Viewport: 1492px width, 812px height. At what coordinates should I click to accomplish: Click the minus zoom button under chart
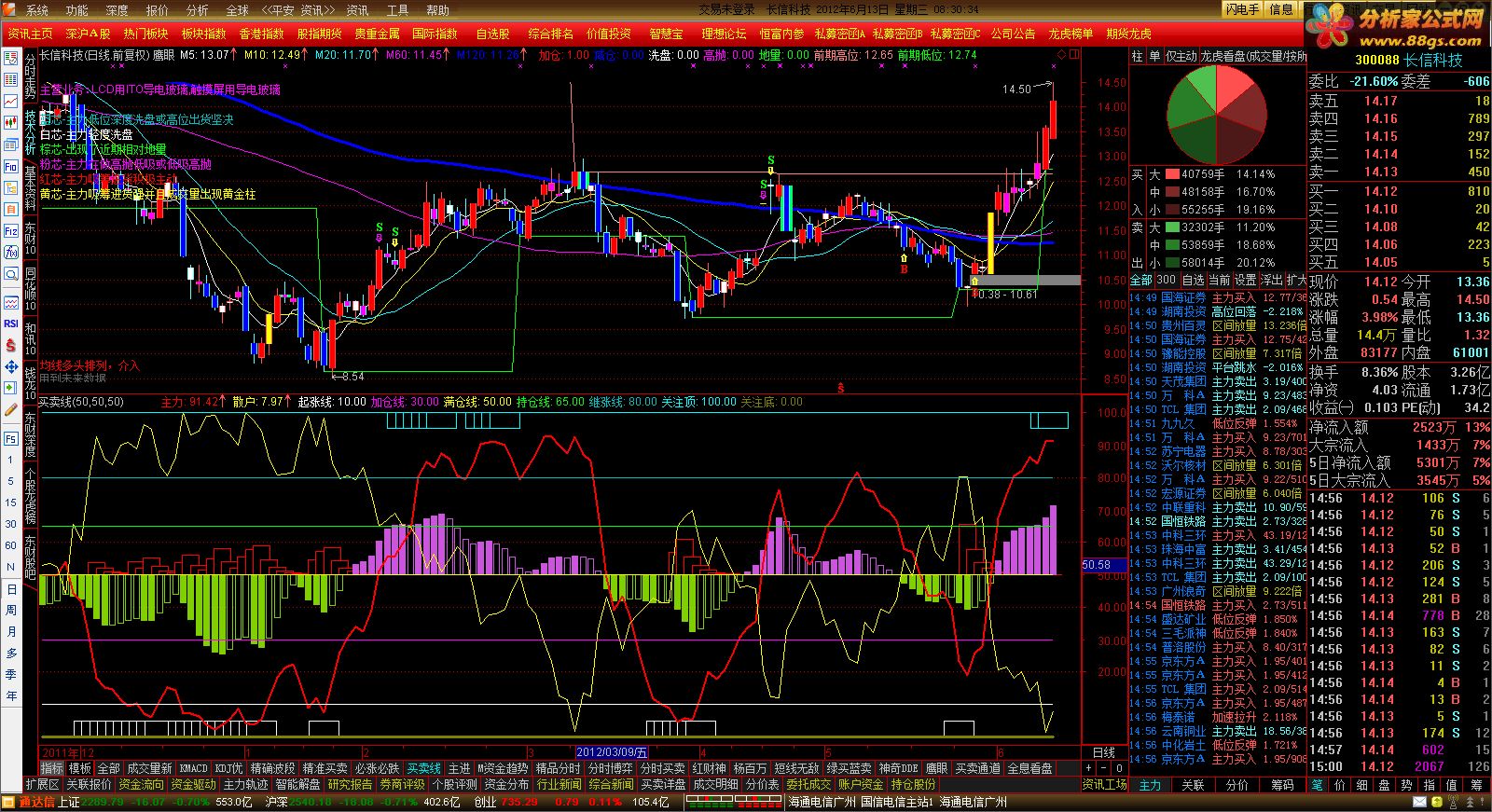click(1103, 768)
